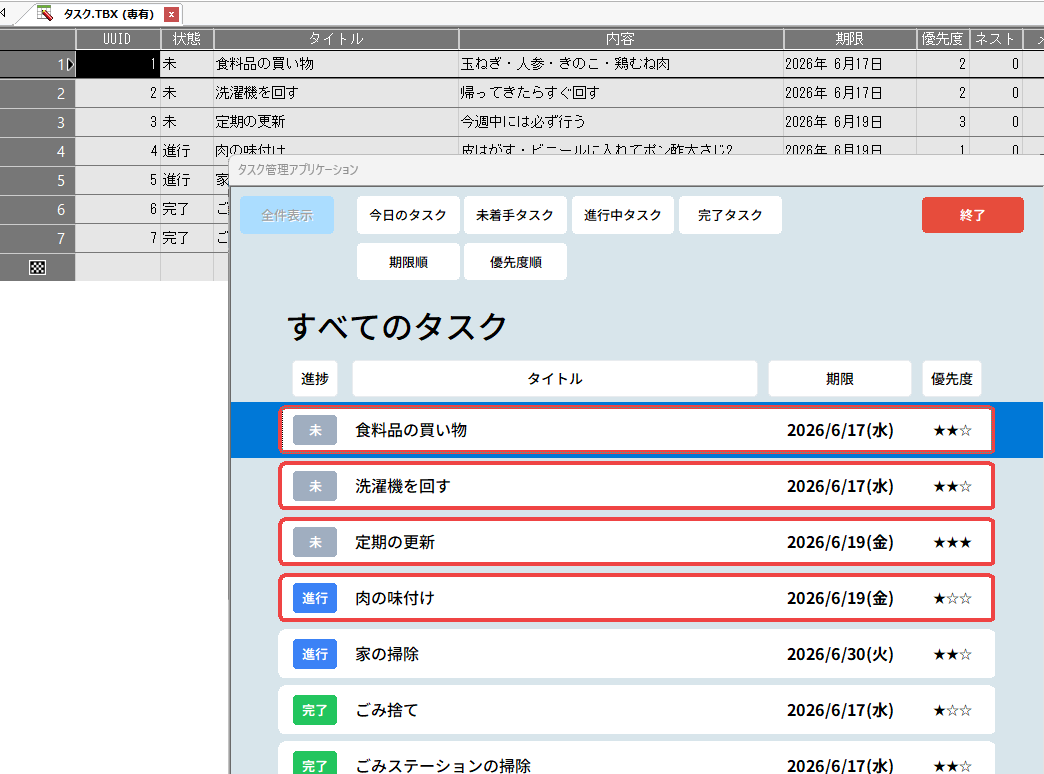Click the 未 status badge for 食料品の買い物
The image size is (1044, 774).
tap(315, 430)
